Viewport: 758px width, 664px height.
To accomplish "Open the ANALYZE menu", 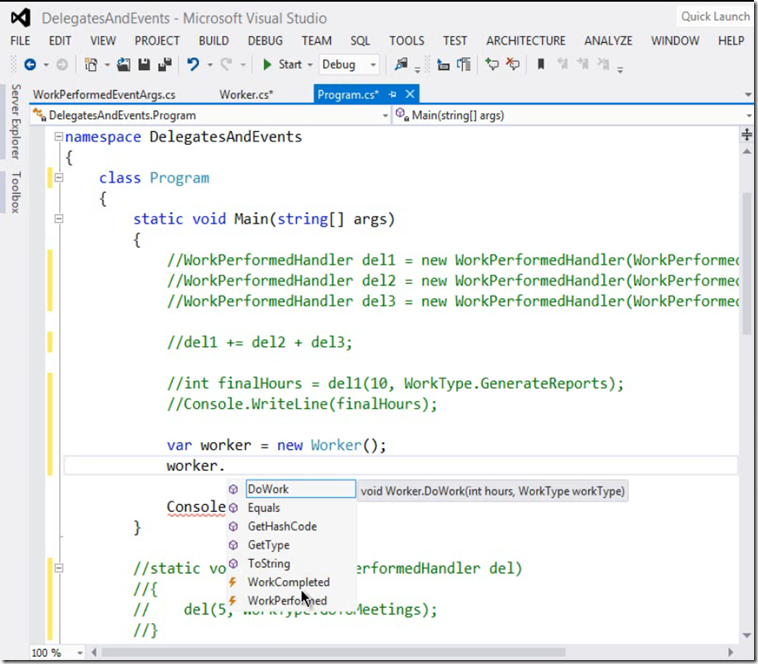I will [608, 41].
